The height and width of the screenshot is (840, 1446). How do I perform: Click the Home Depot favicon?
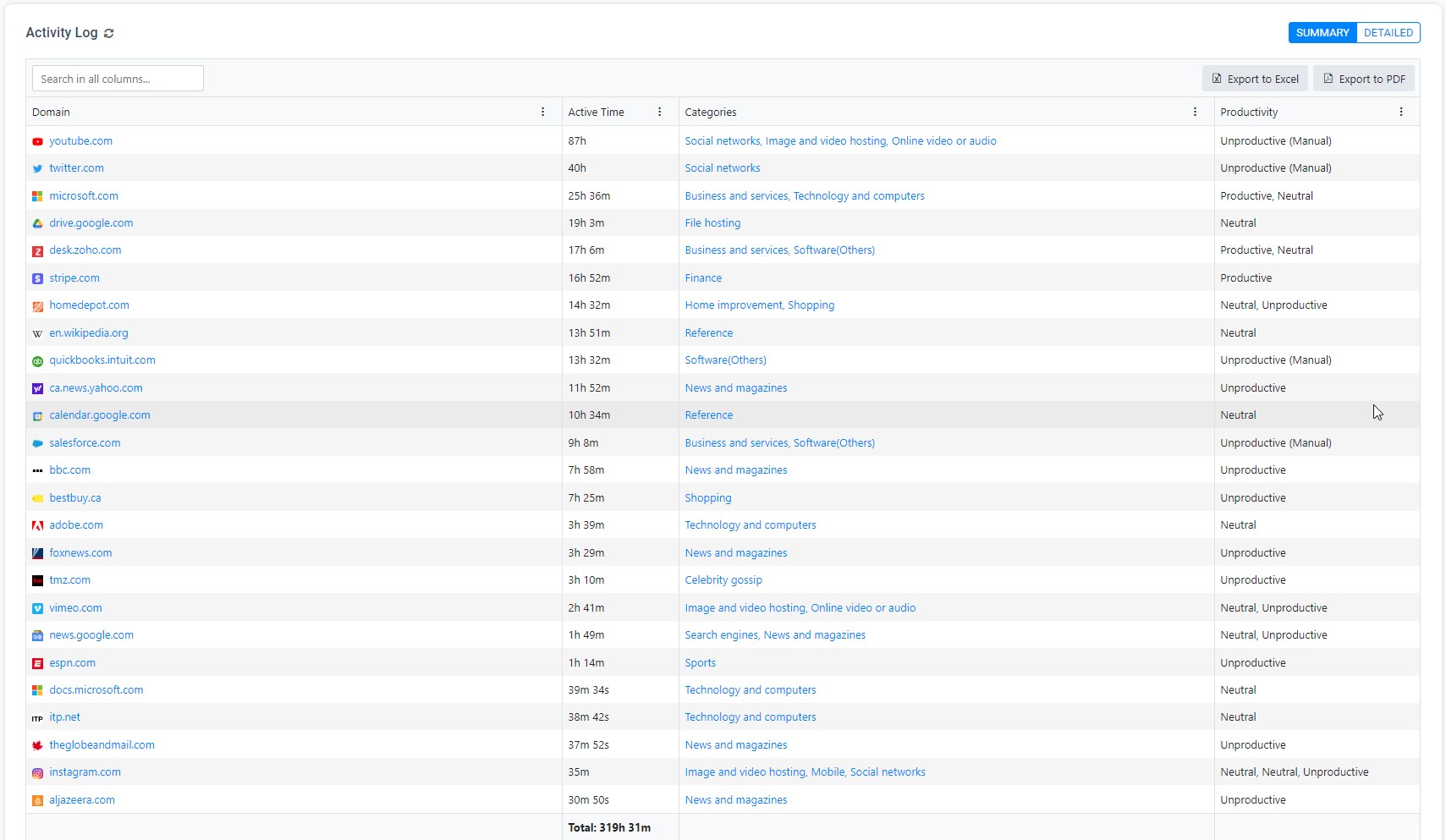tap(37, 306)
